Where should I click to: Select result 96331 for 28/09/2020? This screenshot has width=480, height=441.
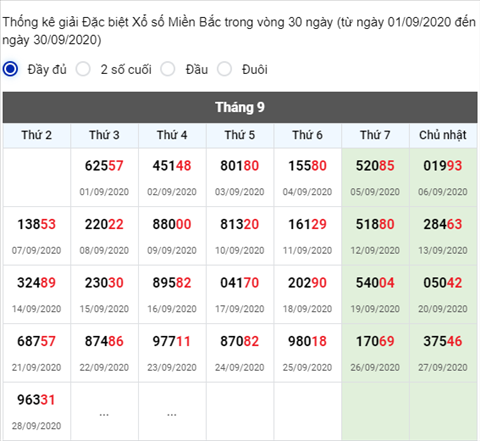[36, 400]
